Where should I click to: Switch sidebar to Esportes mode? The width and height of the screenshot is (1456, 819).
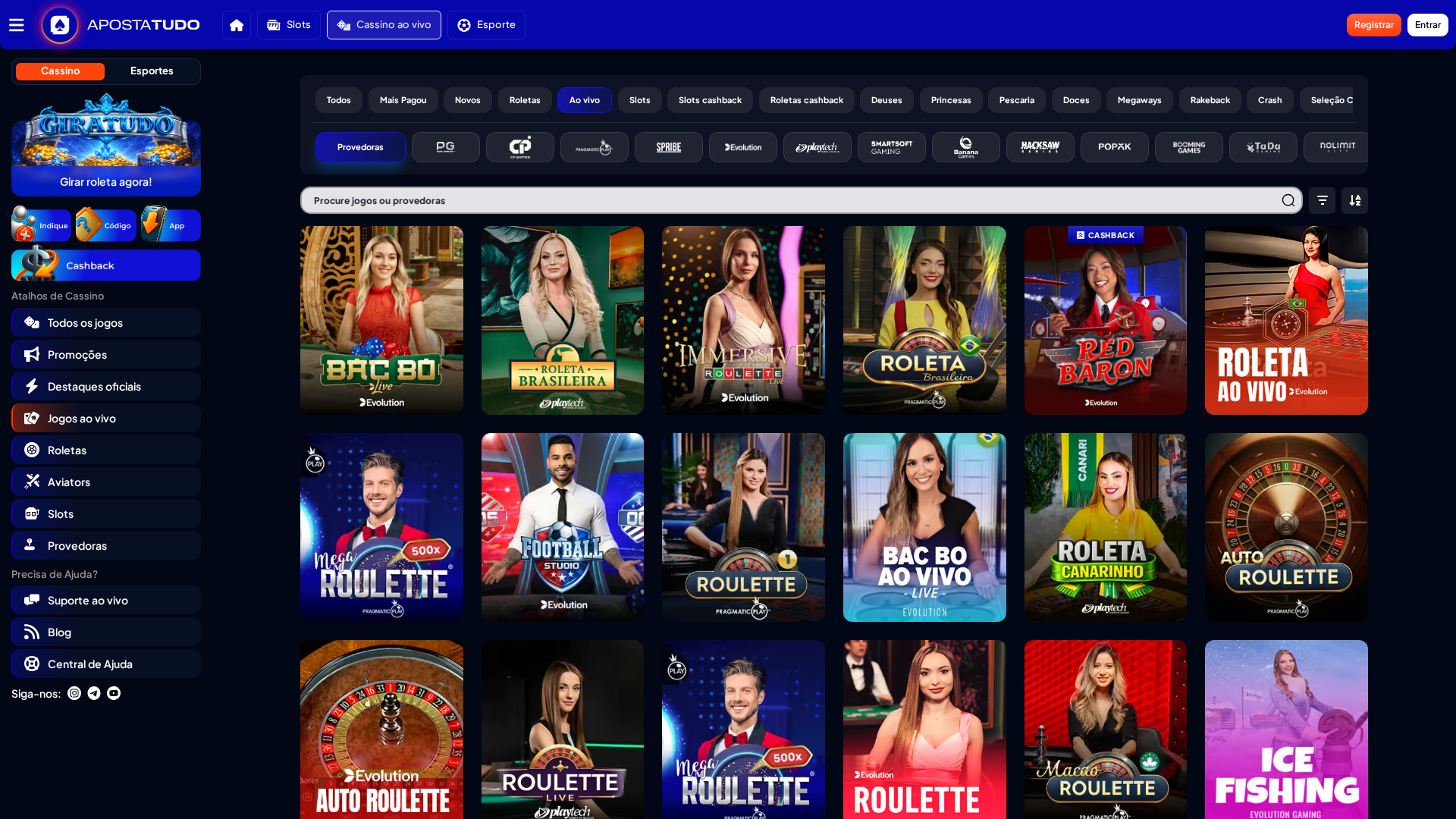click(152, 71)
